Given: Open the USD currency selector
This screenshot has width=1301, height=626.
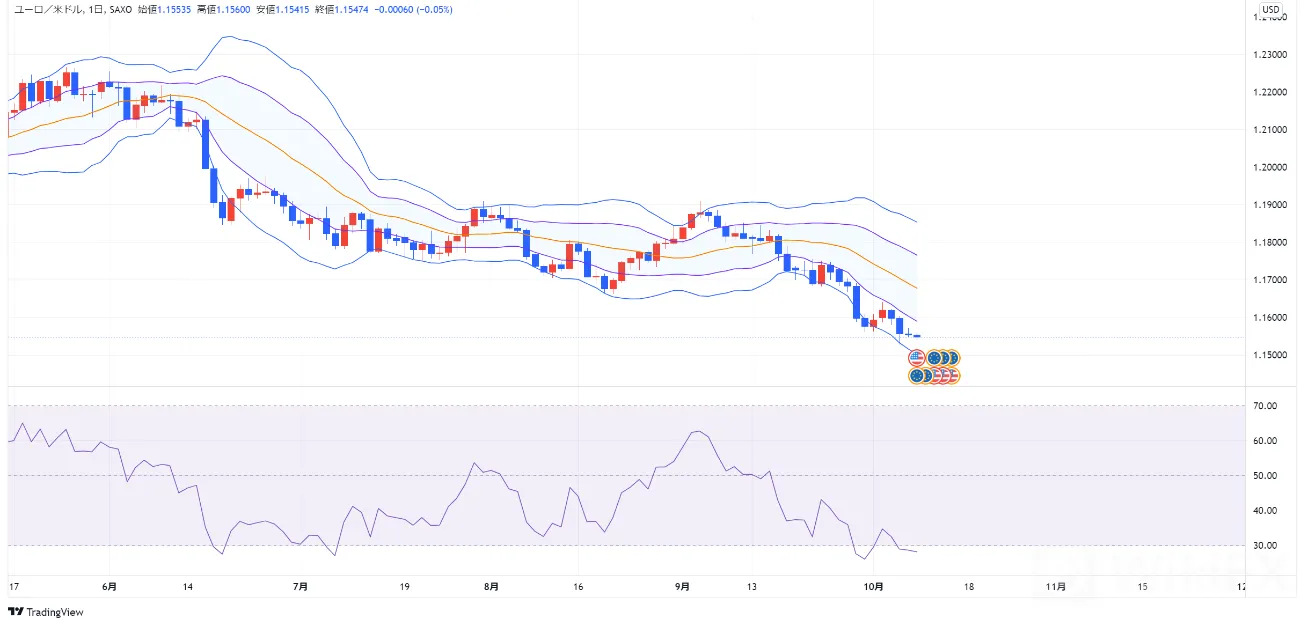Looking at the screenshot, I should tap(1270, 10).
